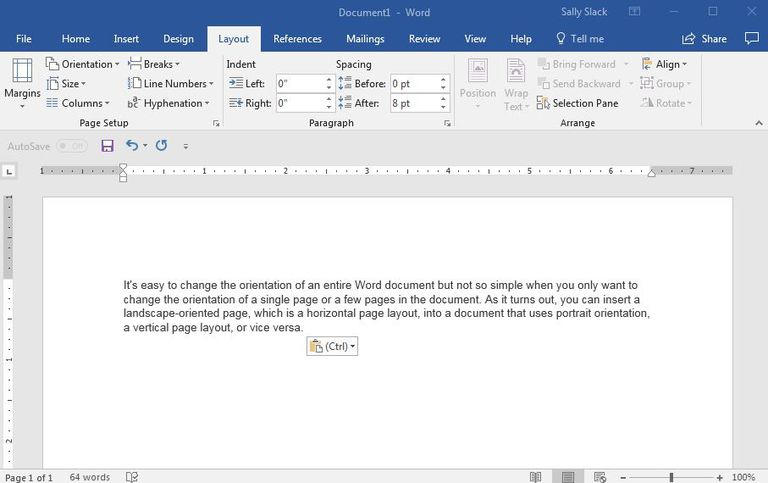The width and height of the screenshot is (768, 483).
Task: Open the Hyphenation menu
Action: (x=168, y=103)
